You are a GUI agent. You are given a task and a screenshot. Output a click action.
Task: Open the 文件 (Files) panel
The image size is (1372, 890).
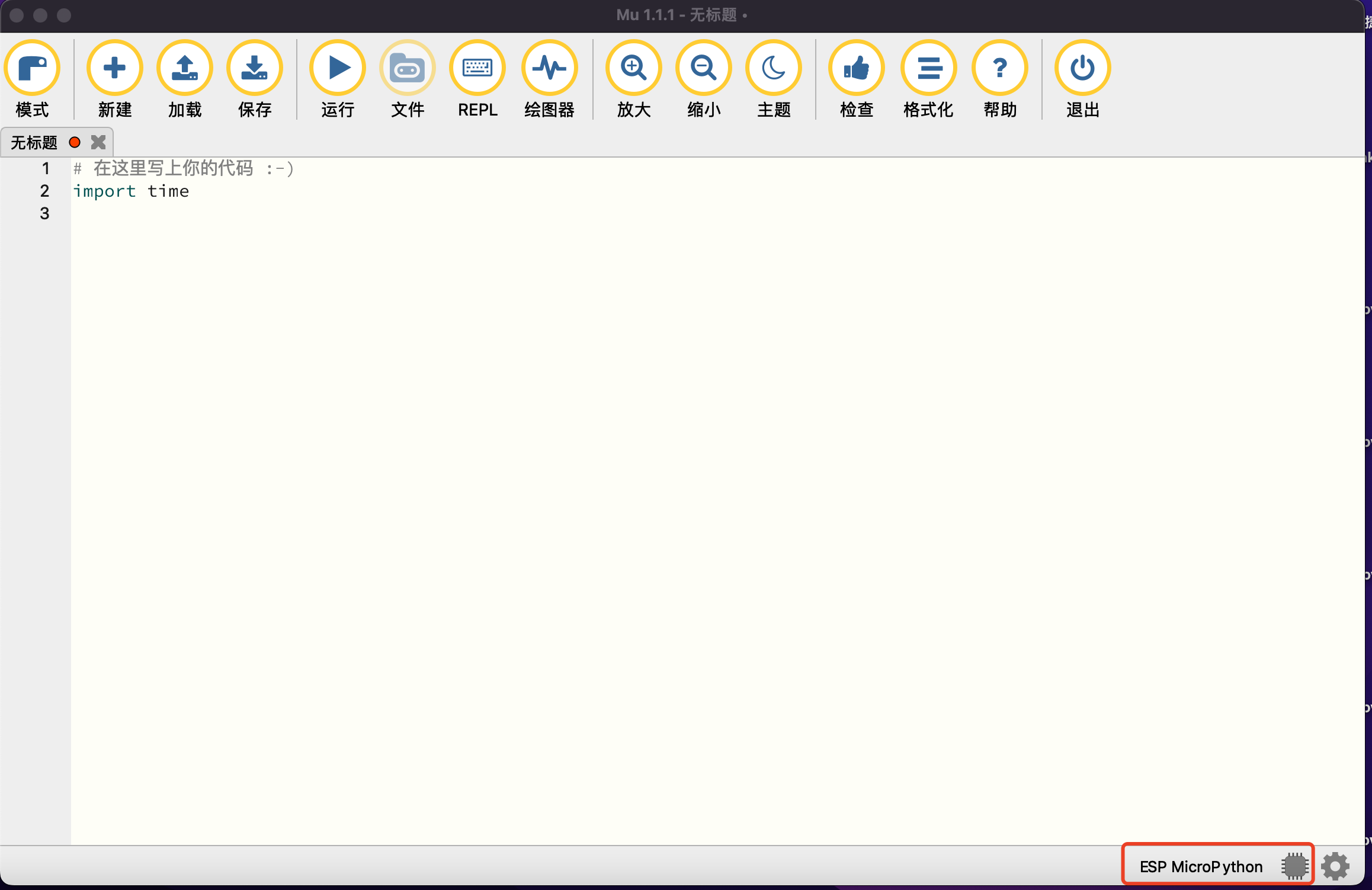tap(407, 78)
